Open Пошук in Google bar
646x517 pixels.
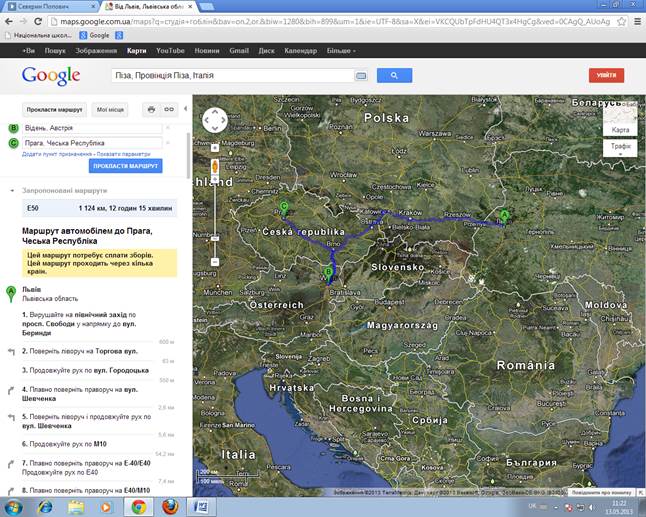tap(55, 51)
